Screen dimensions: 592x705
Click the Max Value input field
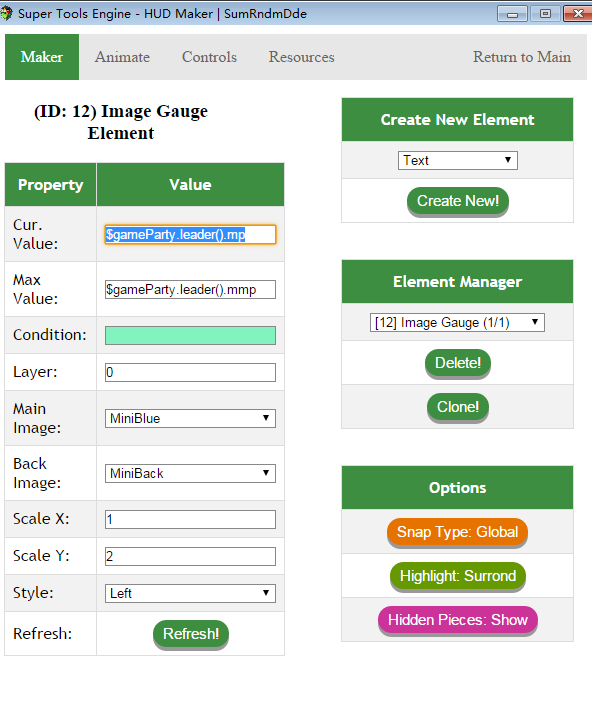tap(190, 290)
